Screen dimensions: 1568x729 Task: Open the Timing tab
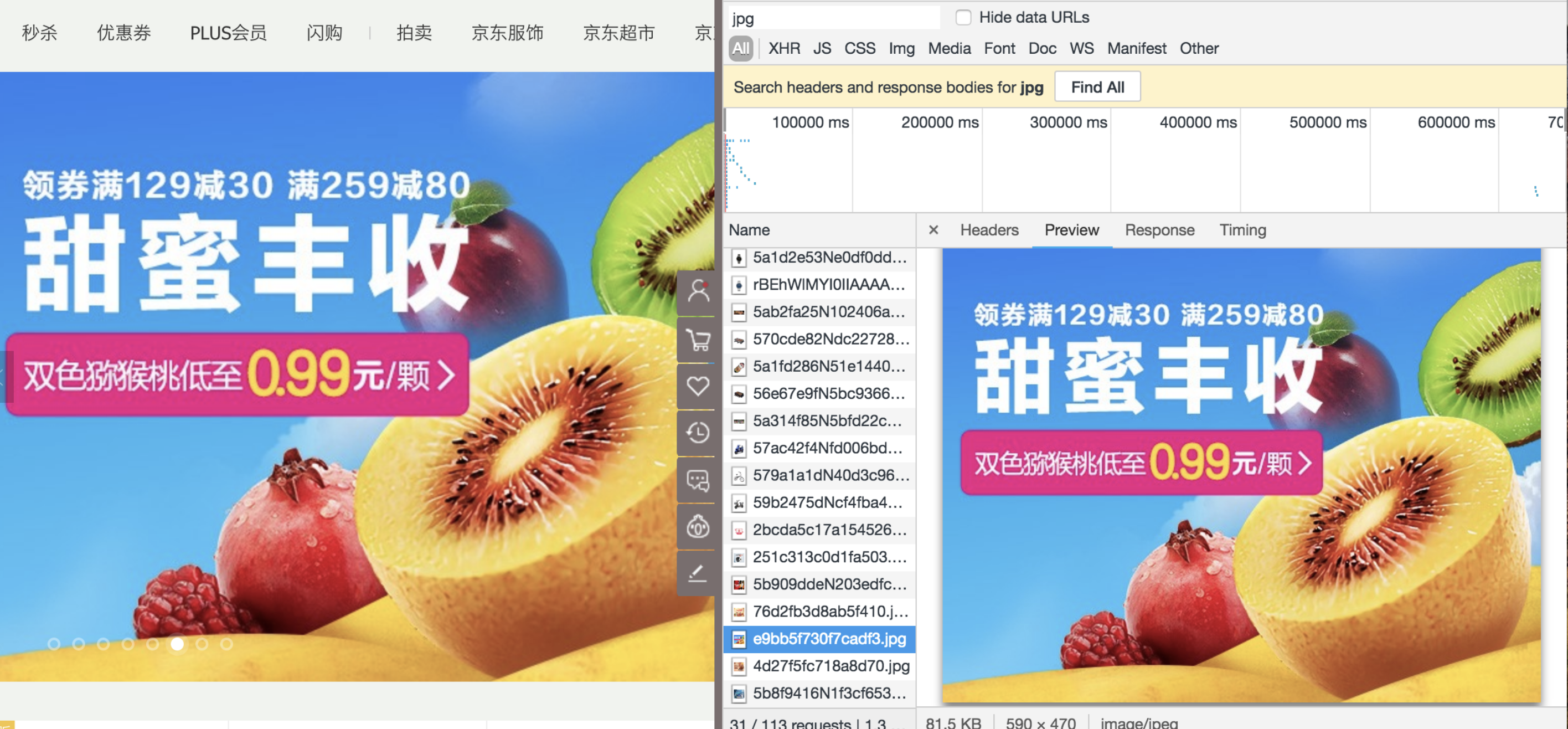pyautogui.click(x=1242, y=230)
